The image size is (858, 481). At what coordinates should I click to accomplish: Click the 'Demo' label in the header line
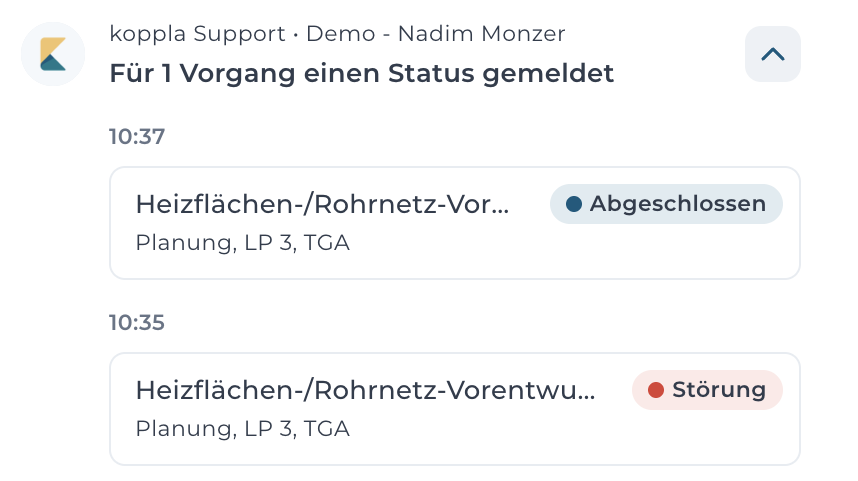pos(340,34)
